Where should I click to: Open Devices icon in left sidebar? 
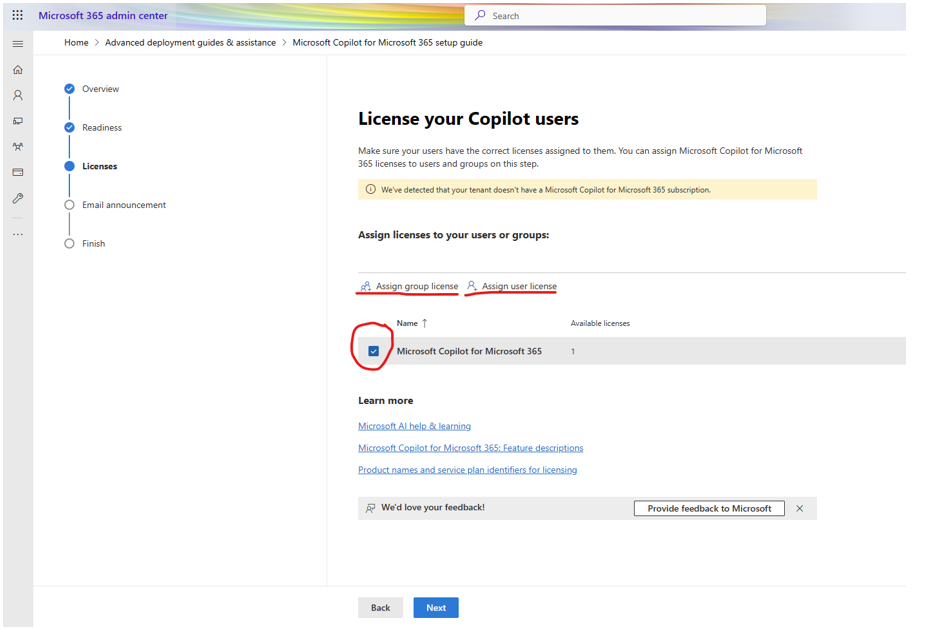coord(17,121)
